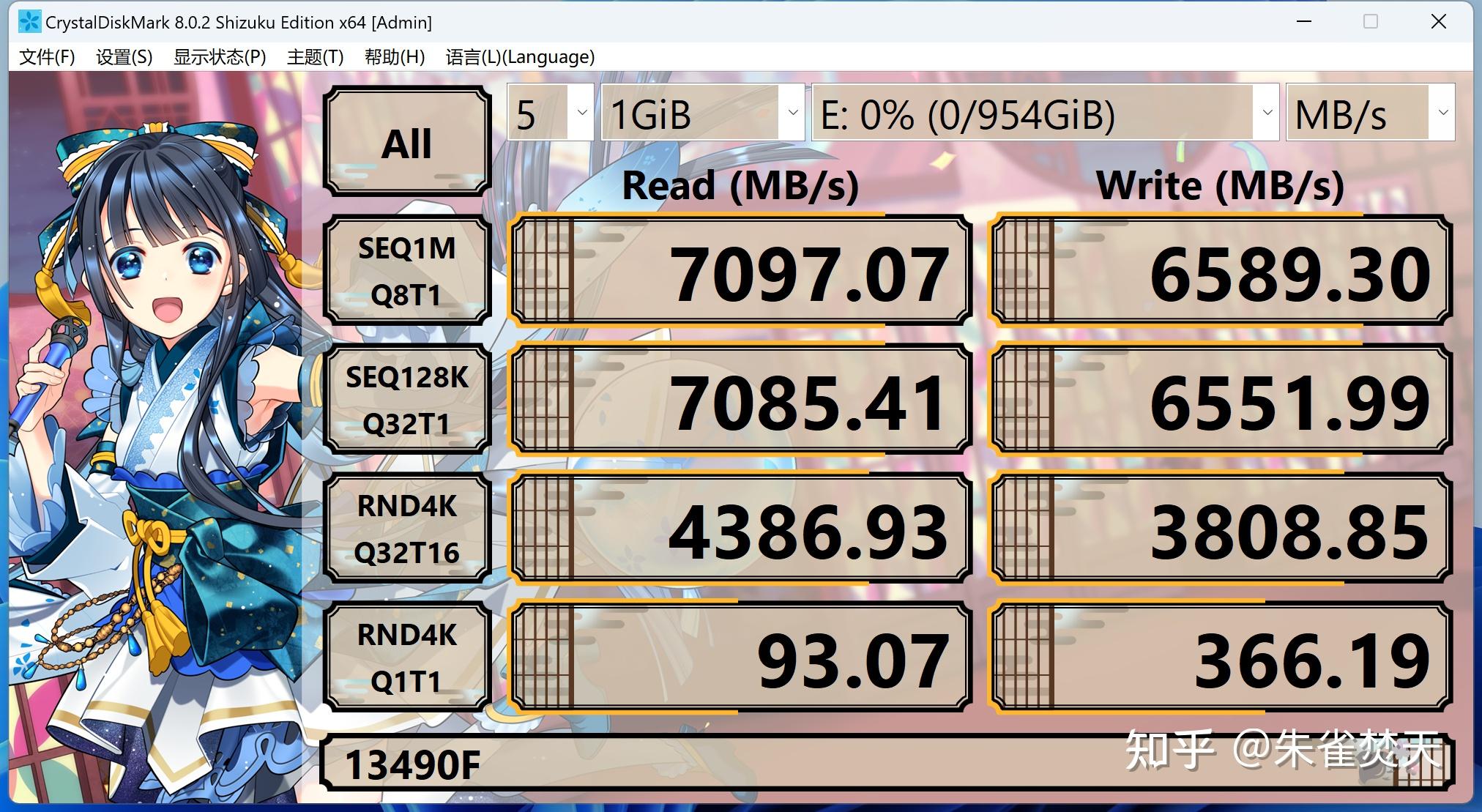Open the 主题(T) menu
1482x812 pixels.
click(x=315, y=56)
